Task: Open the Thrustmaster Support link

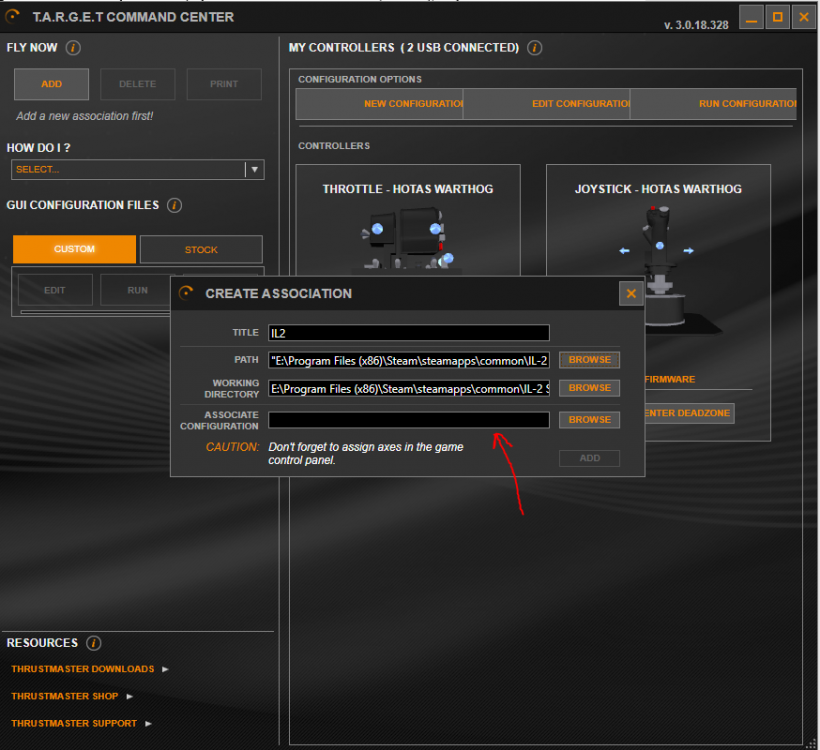Action: click(x=75, y=723)
